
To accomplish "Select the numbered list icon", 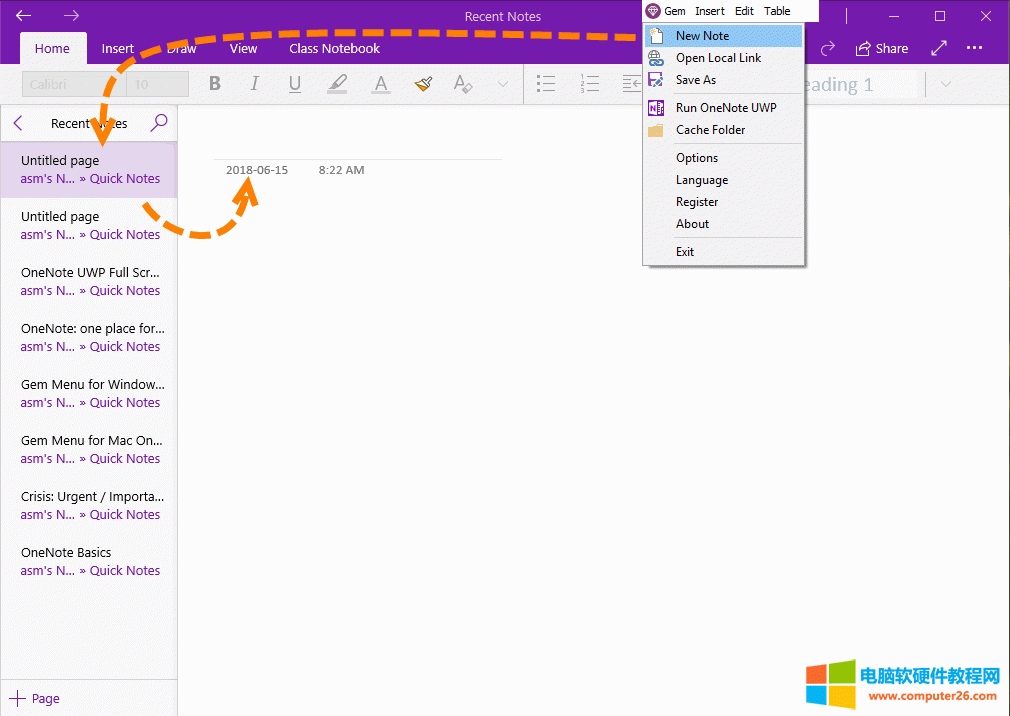I will pos(589,84).
